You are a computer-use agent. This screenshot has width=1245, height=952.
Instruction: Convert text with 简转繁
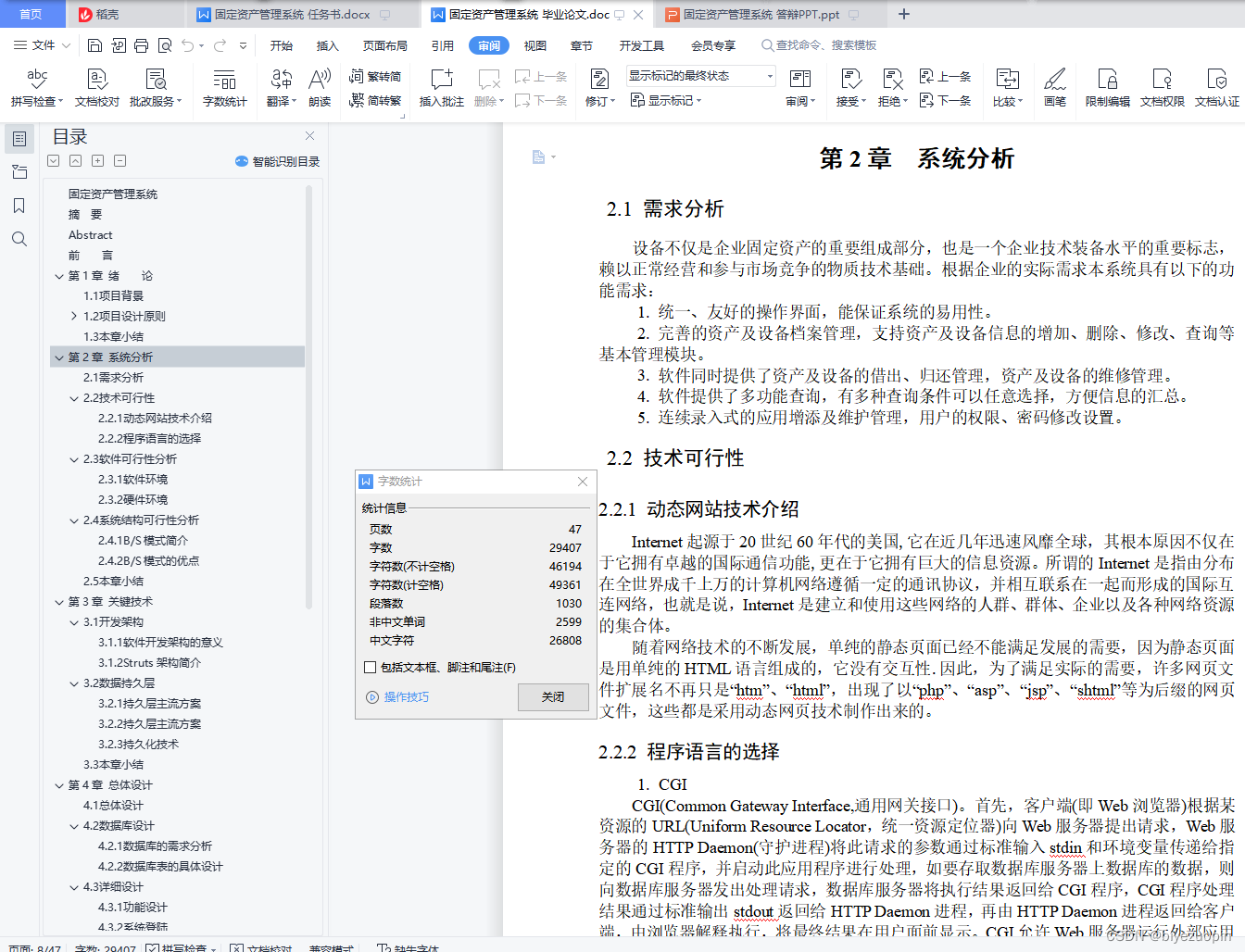pos(375,100)
